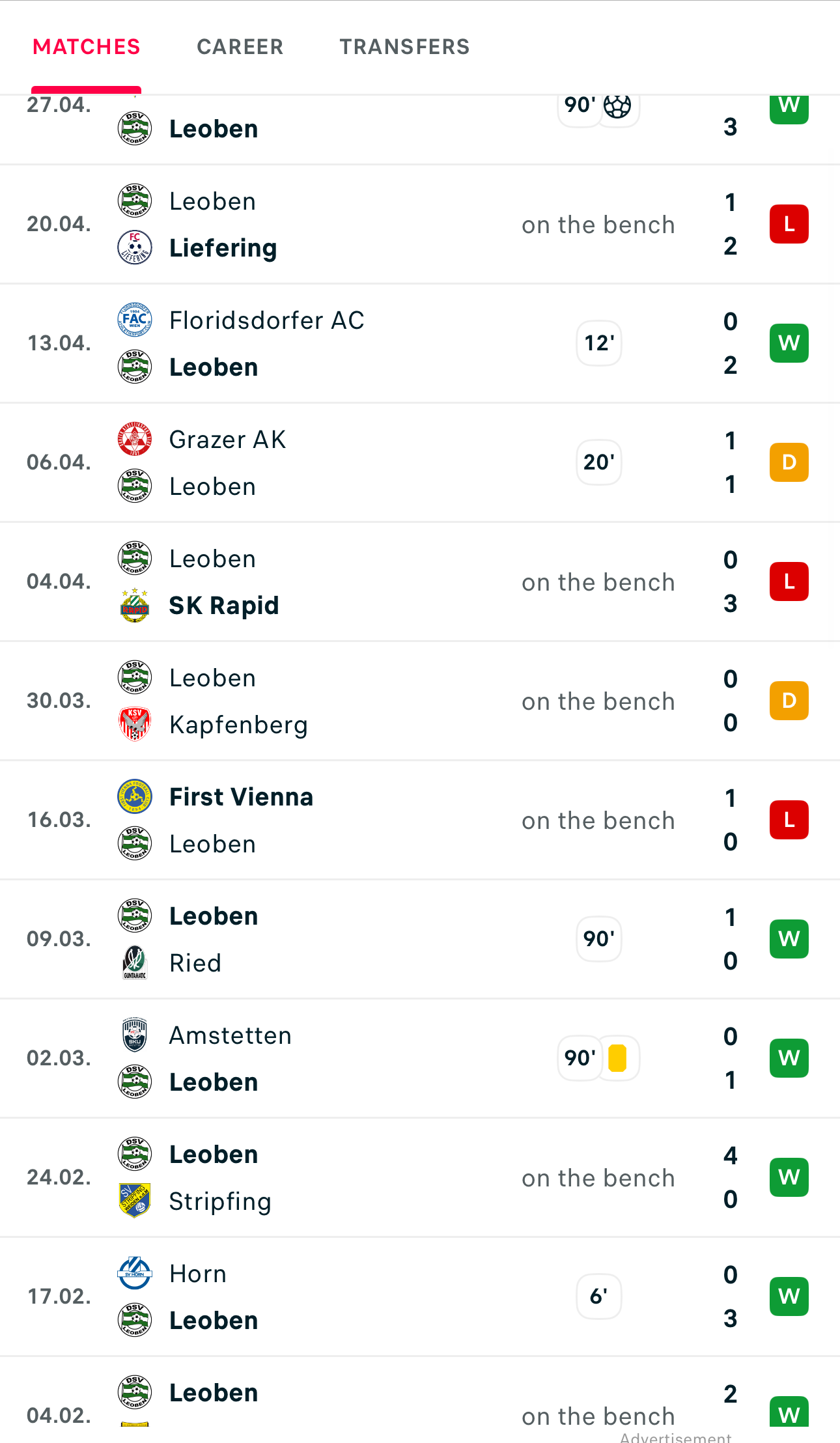This screenshot has width=840, height=1443.
Task: Tap the goal ball icon next to 90'
Action: (617, 105)
